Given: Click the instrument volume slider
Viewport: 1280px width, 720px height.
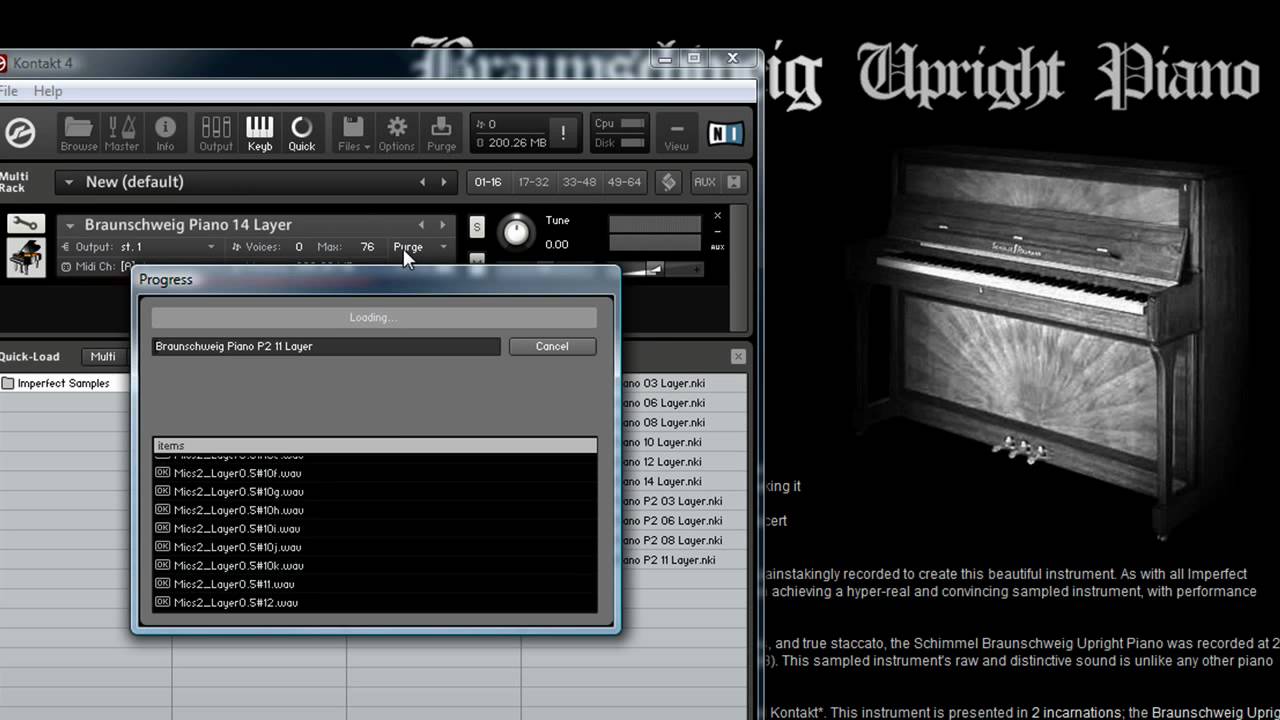Looking at the screenshot, I should coord(654,269).
